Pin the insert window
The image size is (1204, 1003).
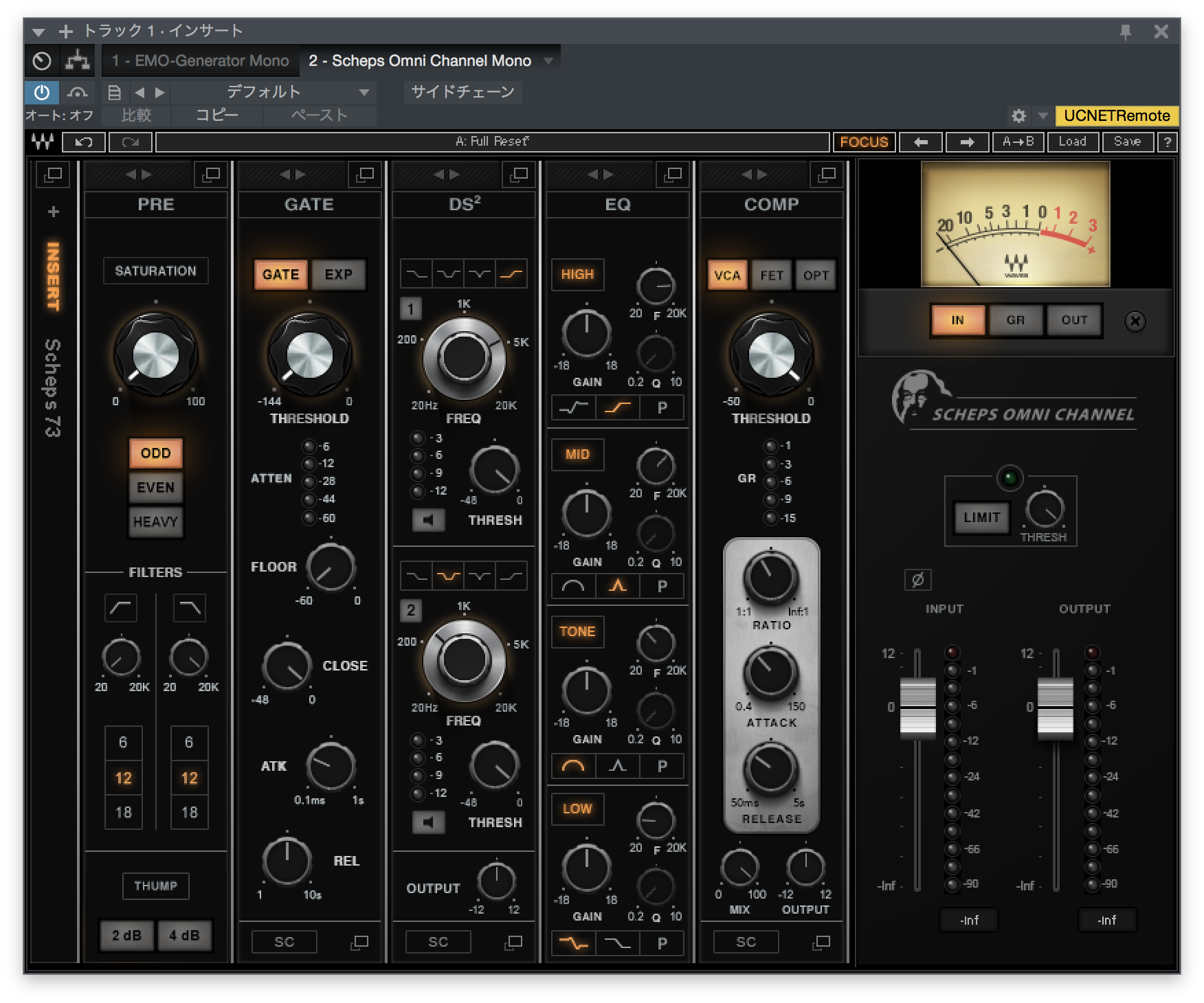click(x=1126, y=32)
